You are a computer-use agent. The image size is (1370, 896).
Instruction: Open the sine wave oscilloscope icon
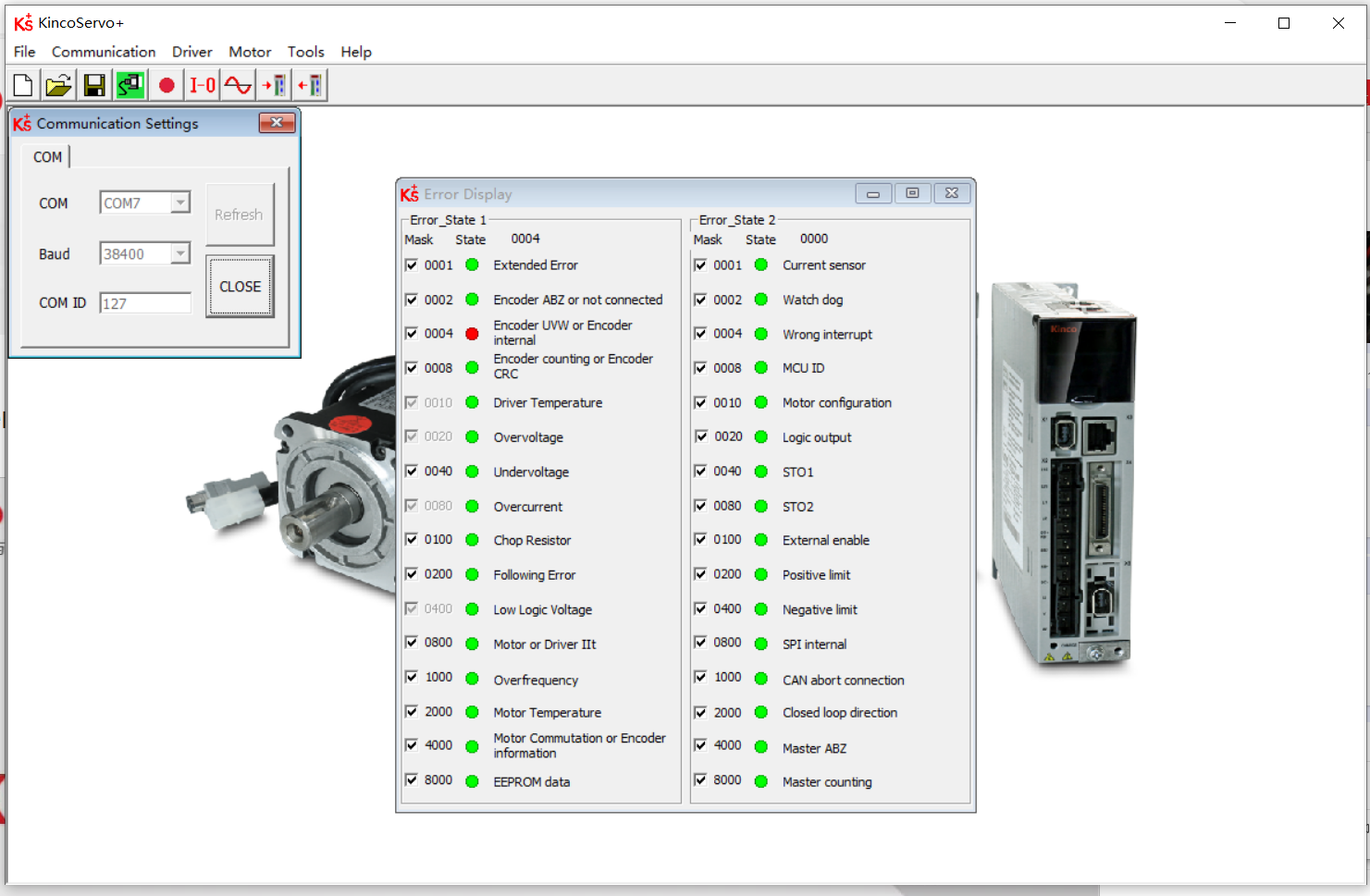(238, 85)
